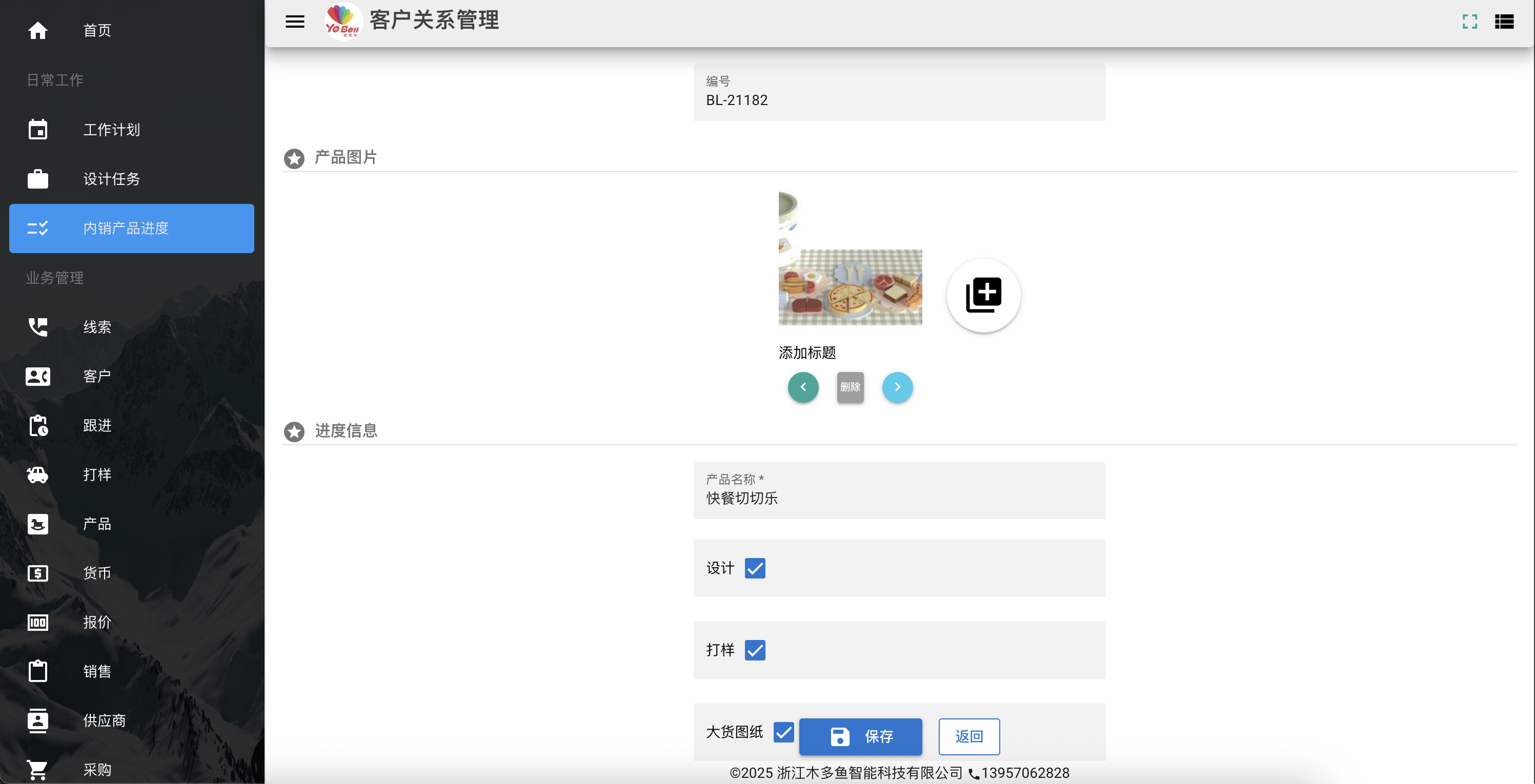This screenshot has width=1535, height=784.
Task: Click the 删除 image button
Action: pyautogui.click(x=851, y=387)
